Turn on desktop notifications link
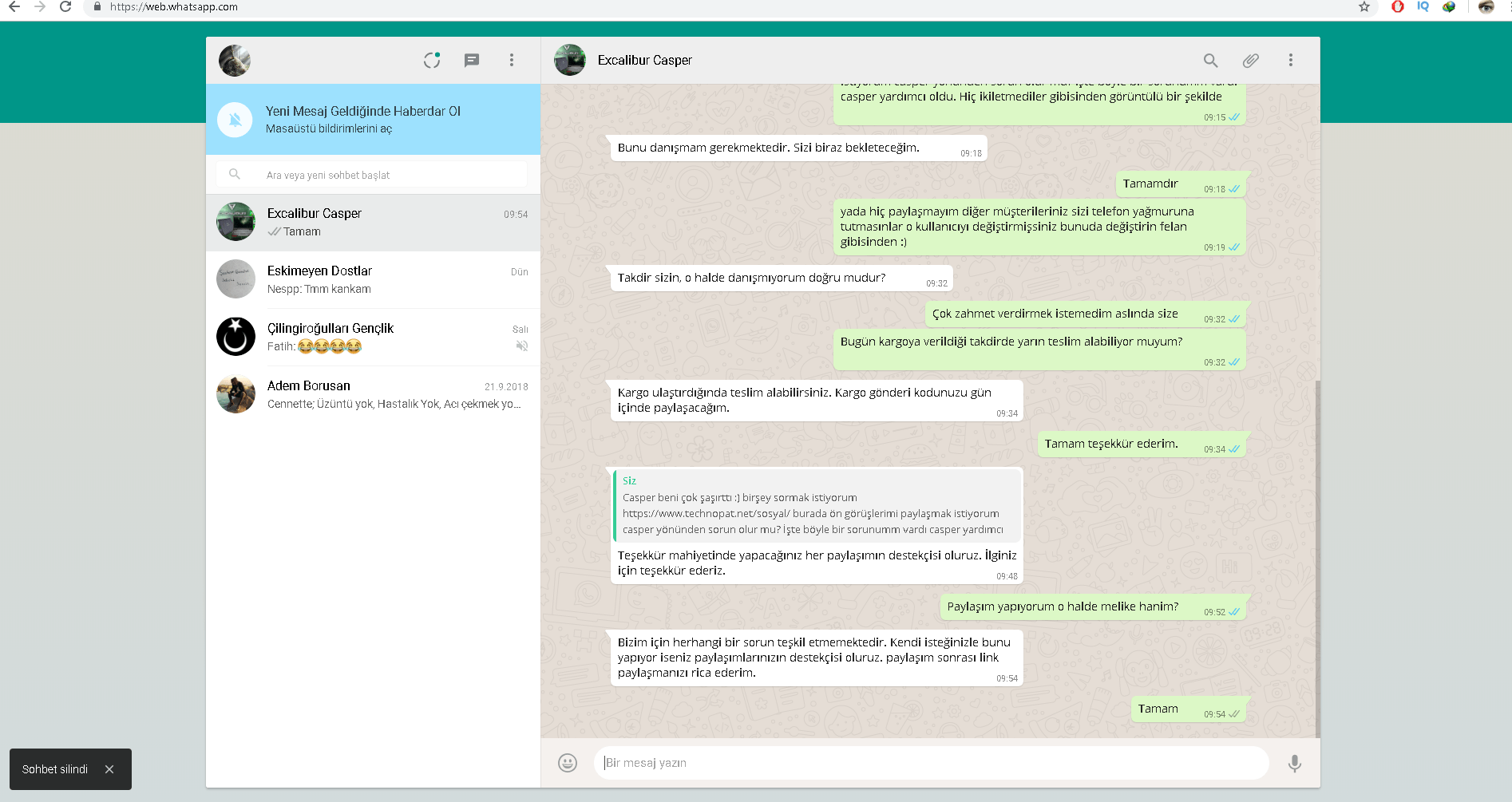Screen dimensions: 1512x802 329,128
